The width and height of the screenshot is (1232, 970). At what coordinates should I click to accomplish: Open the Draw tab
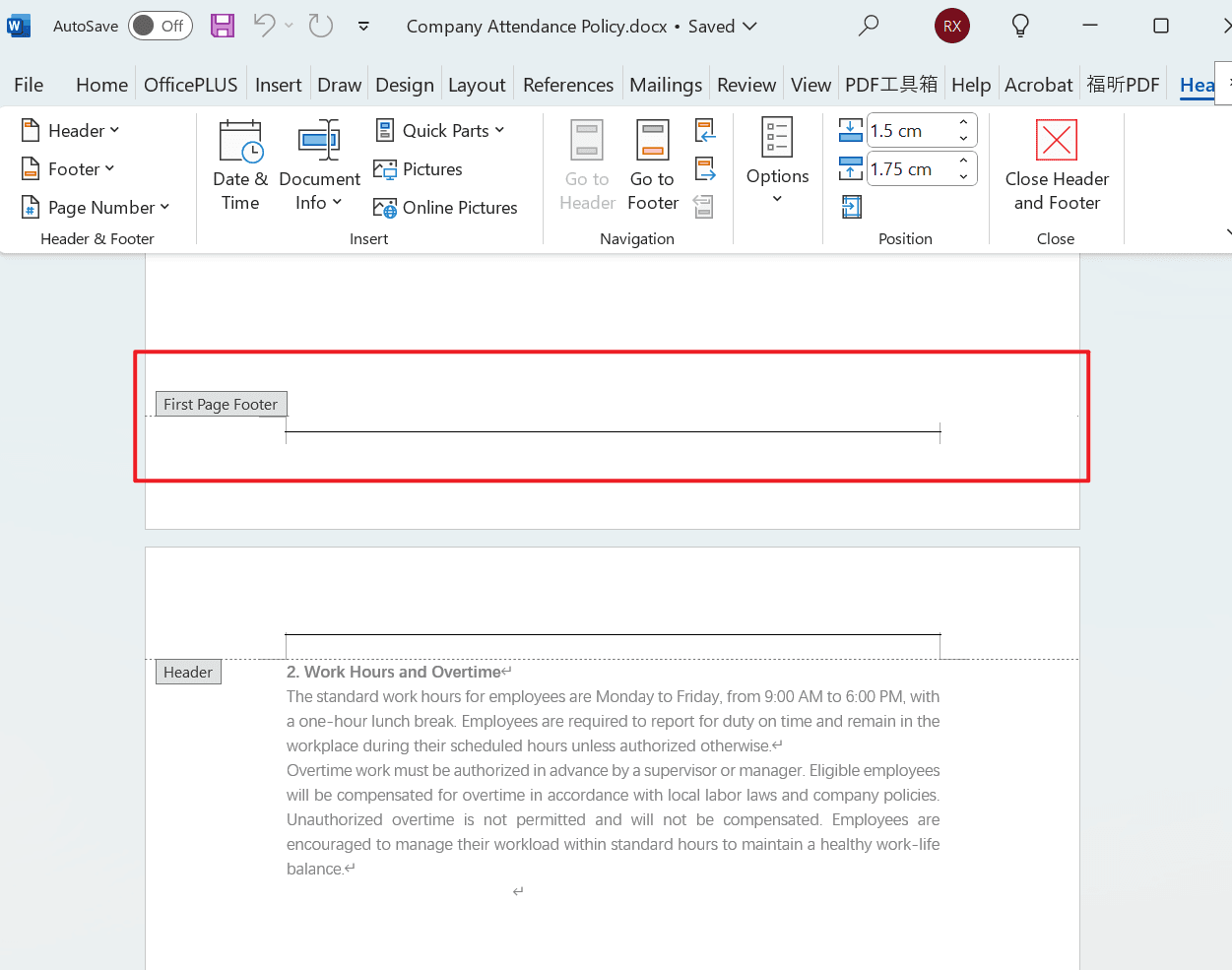pos(340,85)
